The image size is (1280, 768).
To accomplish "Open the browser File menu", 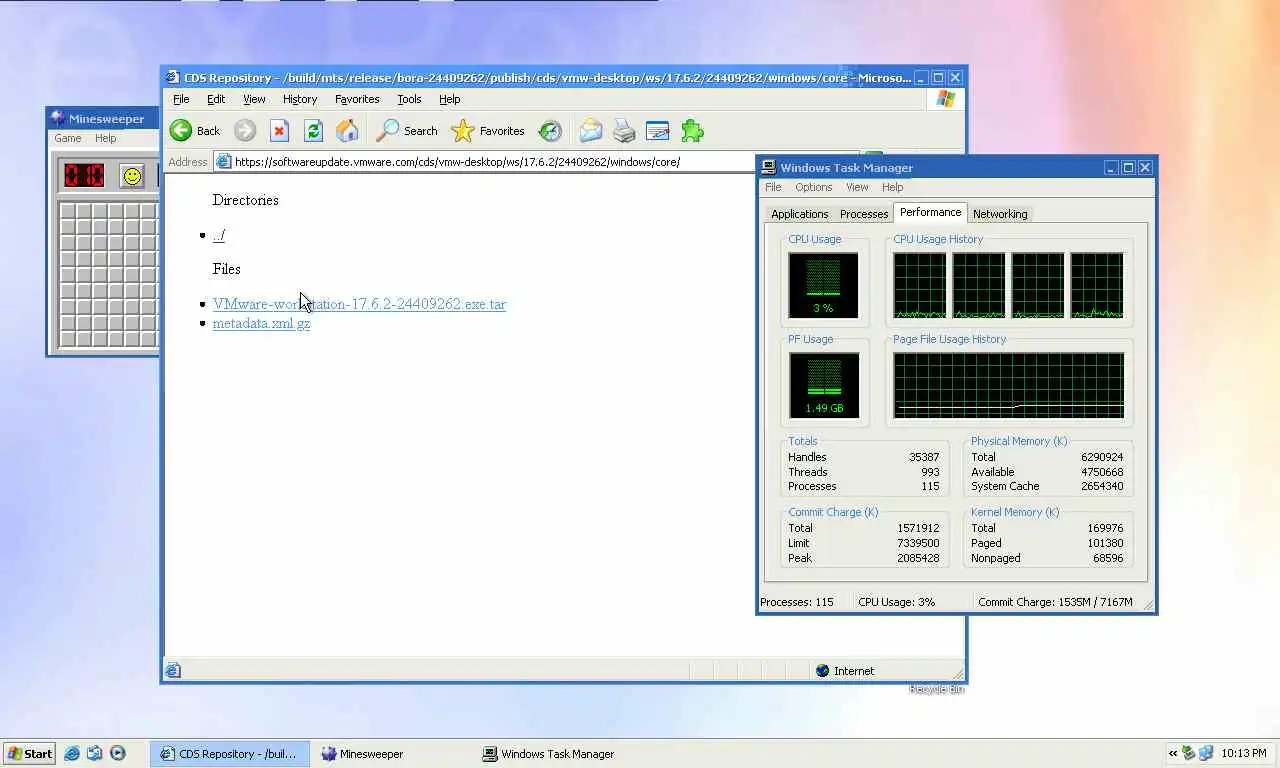I will pyautogui.click(x=181, y=99).
